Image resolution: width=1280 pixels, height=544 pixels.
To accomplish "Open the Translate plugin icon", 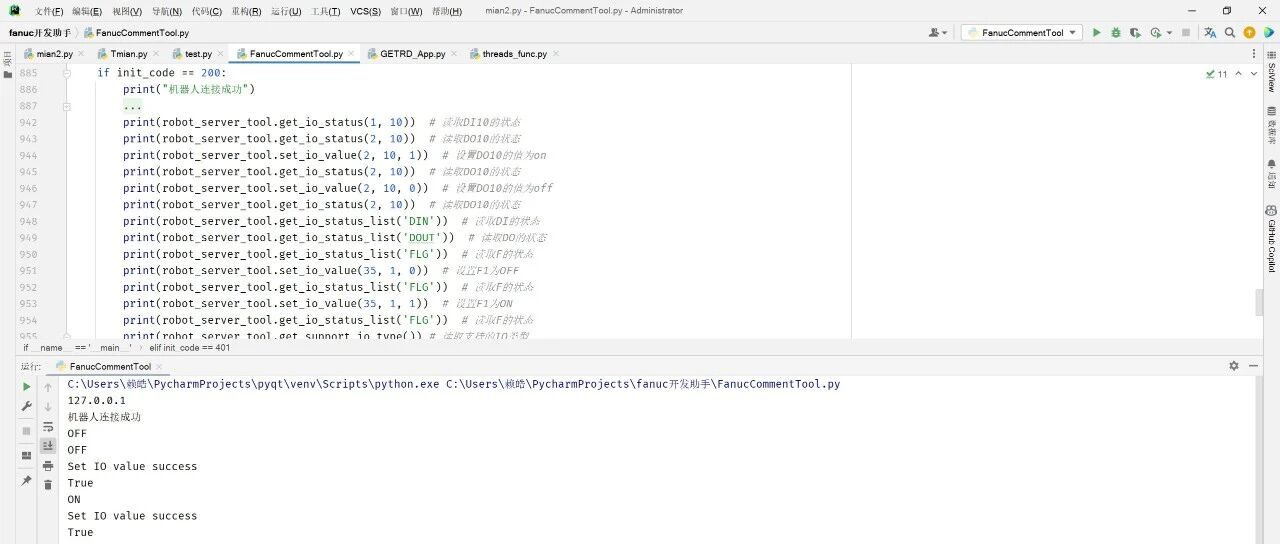I will click(1210, 33).
